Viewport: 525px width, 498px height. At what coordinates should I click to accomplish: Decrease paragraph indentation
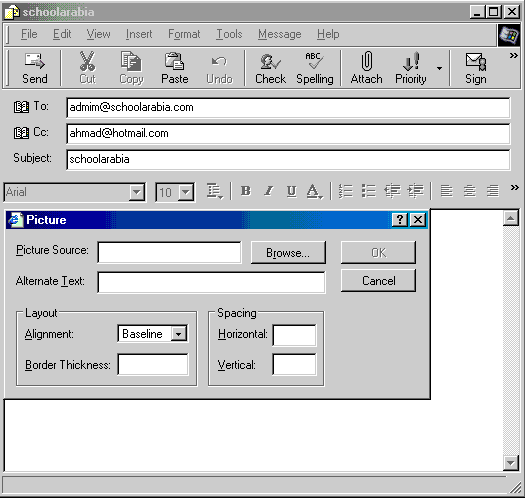point(392,192)
